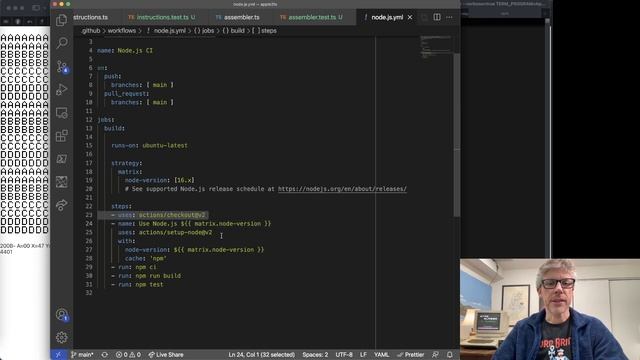Click 'node-version: [16.x]' text

click(160, 180)
